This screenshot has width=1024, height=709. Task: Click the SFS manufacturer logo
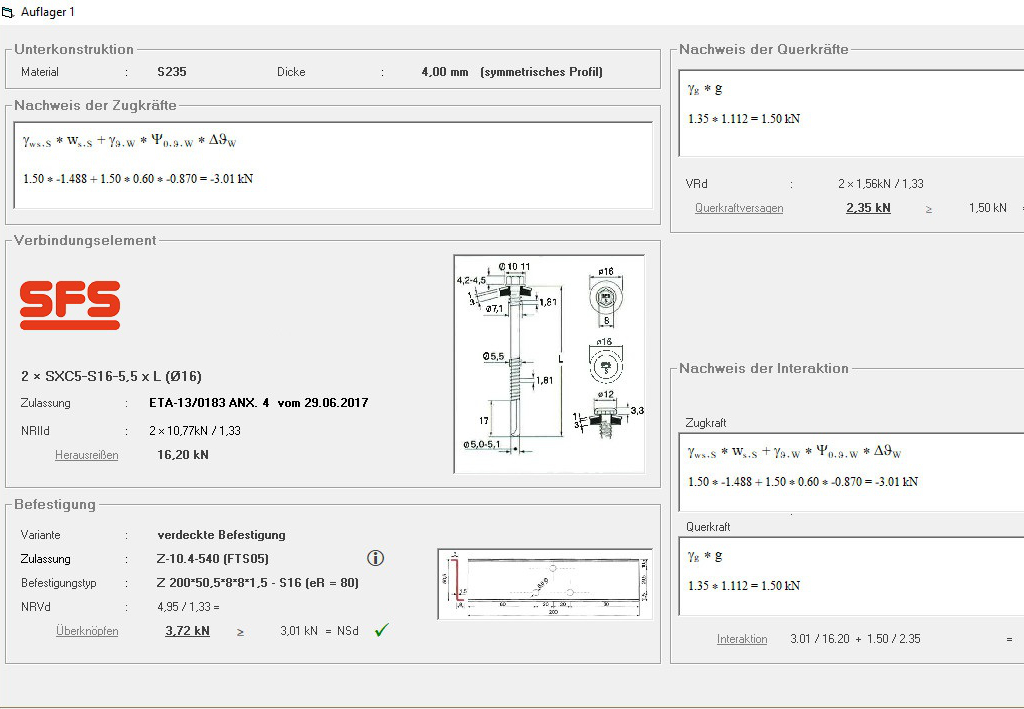(x=70, y=305)
